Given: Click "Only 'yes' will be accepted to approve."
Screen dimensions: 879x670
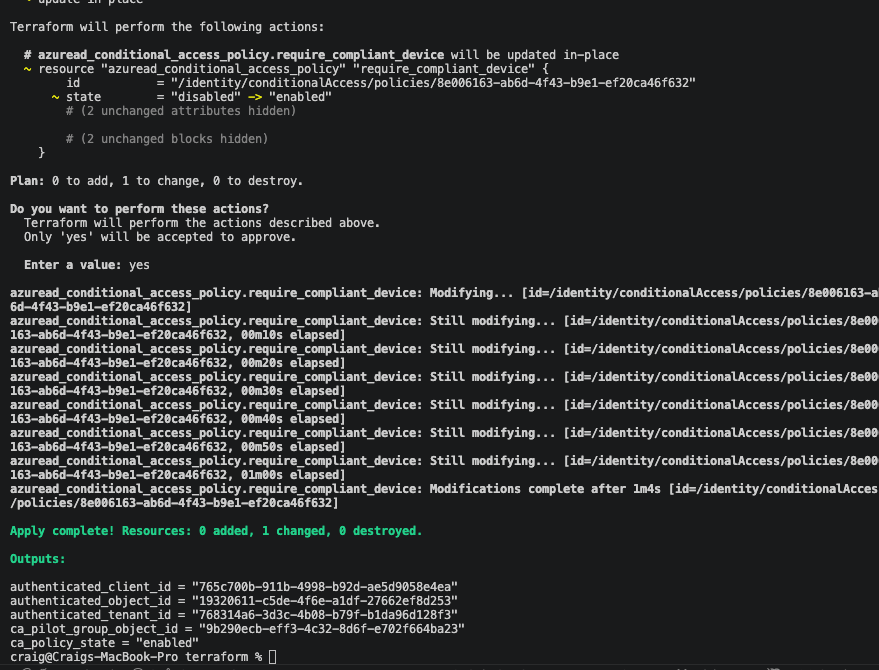Looking at the screenshot, I should 160,237.
